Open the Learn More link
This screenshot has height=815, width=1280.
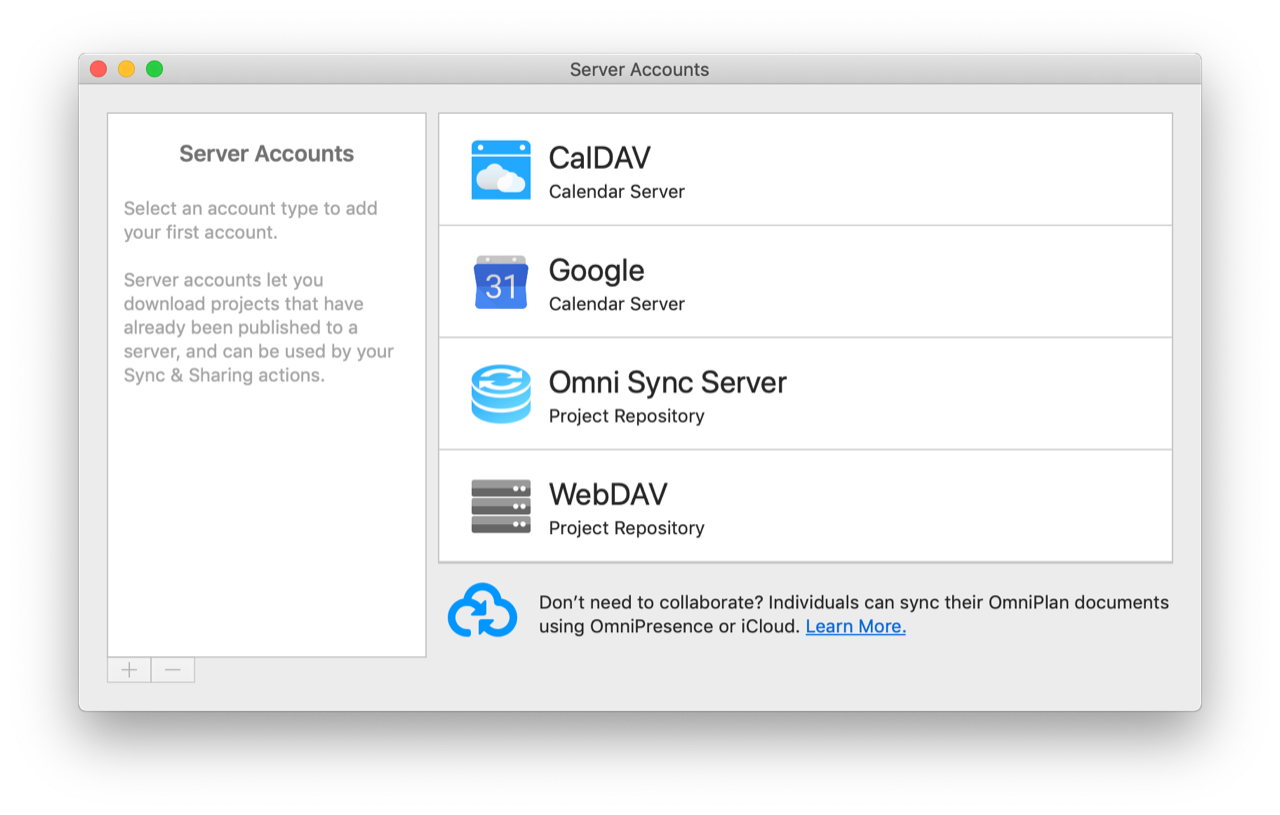click(855, 627)
